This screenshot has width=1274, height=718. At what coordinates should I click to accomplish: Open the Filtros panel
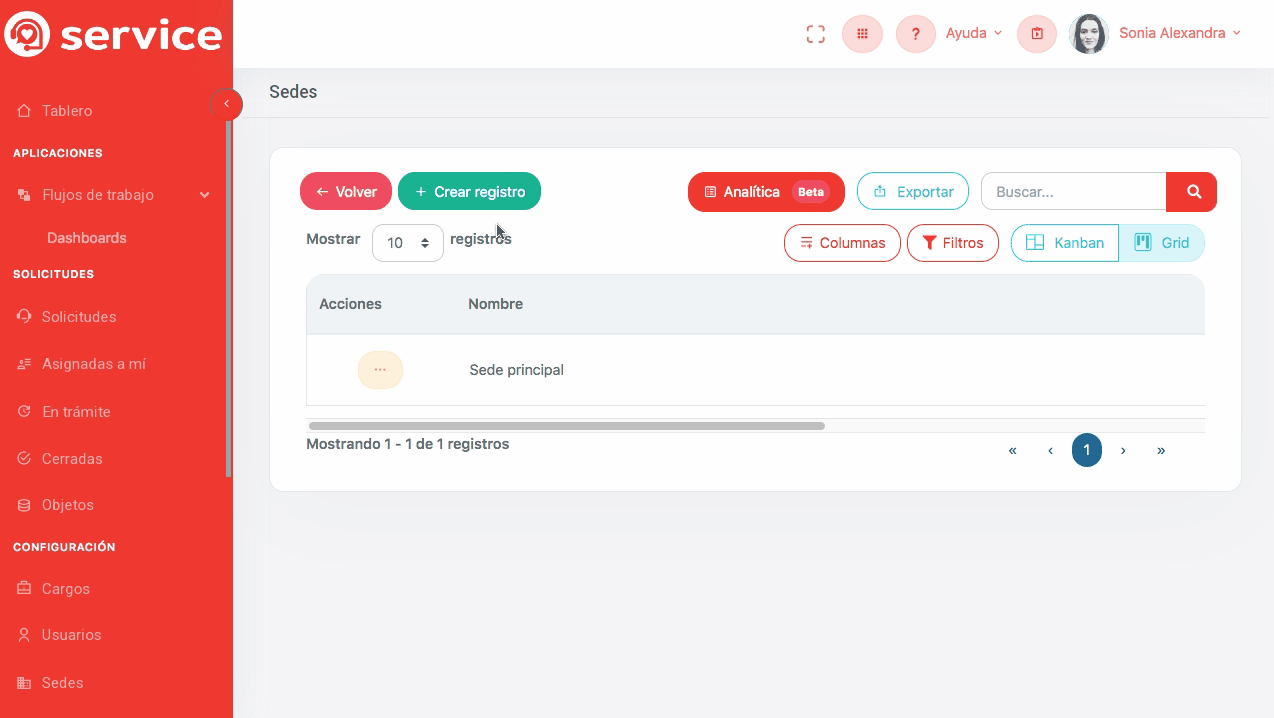pos(953,243)
